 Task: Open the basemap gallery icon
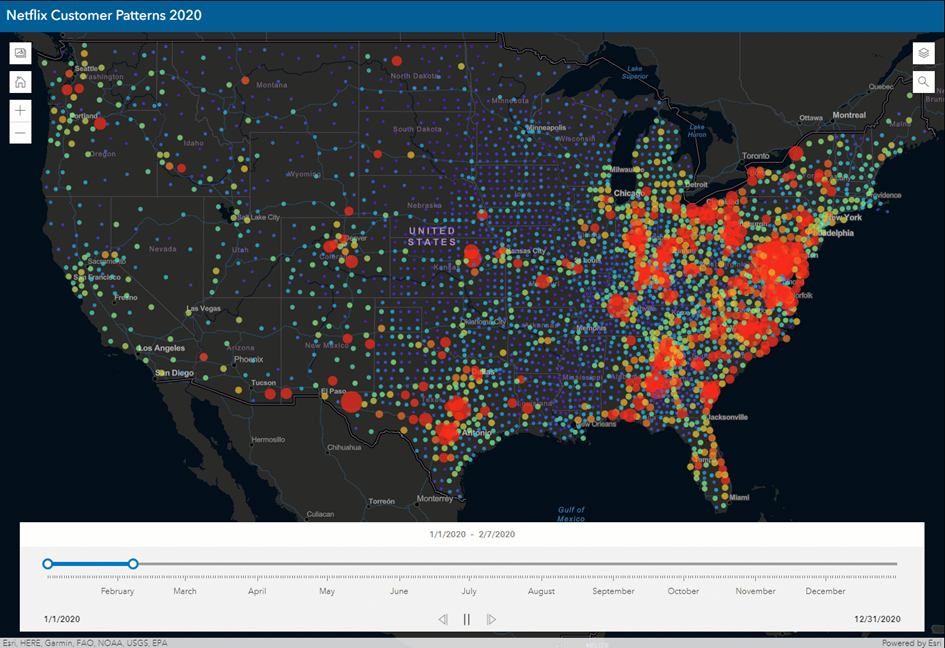click(20, 53)
